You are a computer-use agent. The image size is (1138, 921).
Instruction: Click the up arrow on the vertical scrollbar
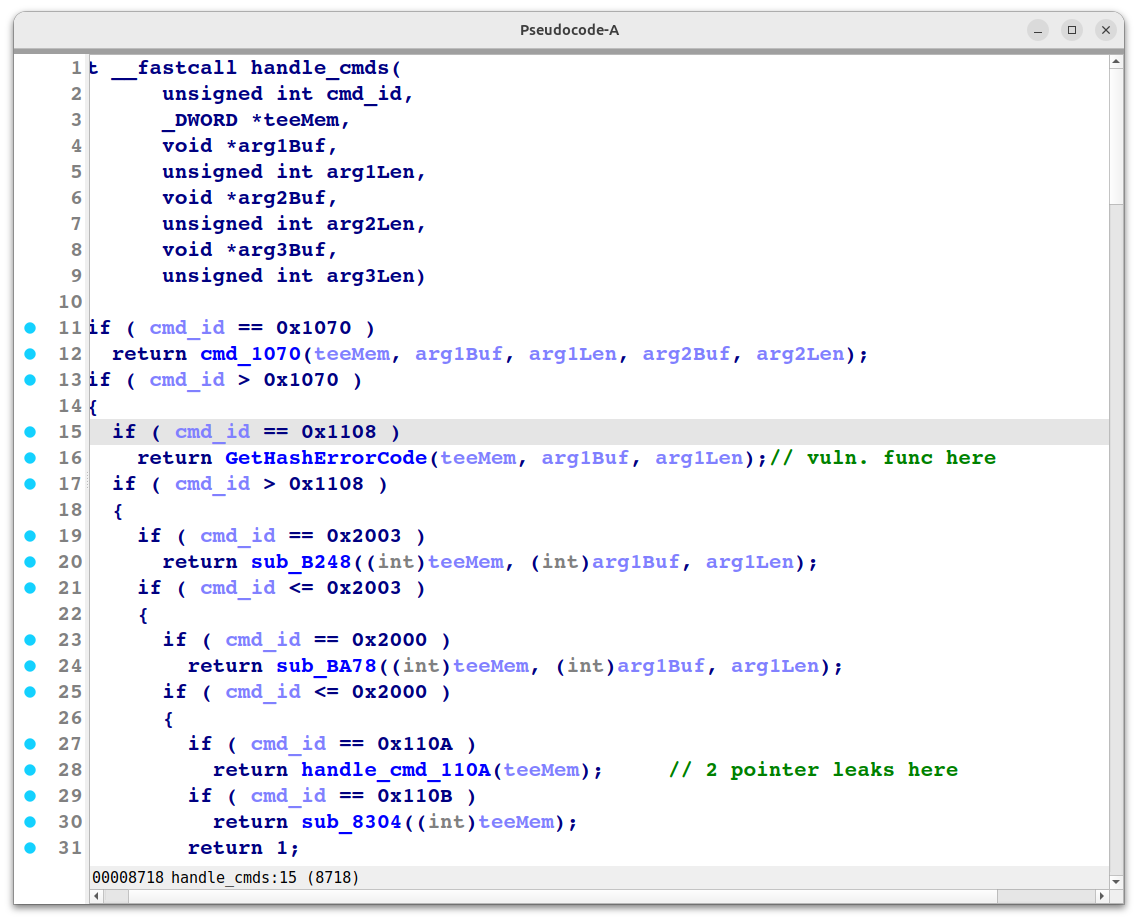pos(1114,61)
